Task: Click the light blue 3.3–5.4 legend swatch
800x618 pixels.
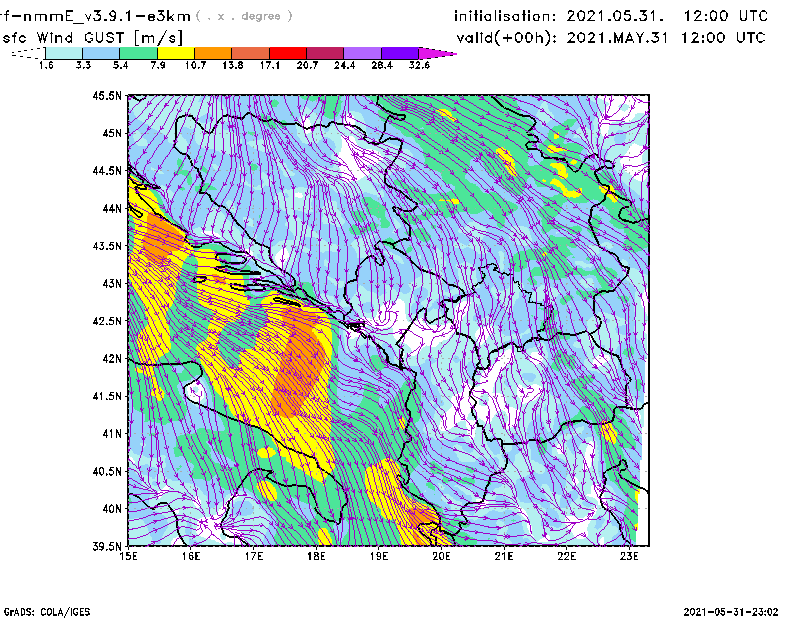Action: 101,53
